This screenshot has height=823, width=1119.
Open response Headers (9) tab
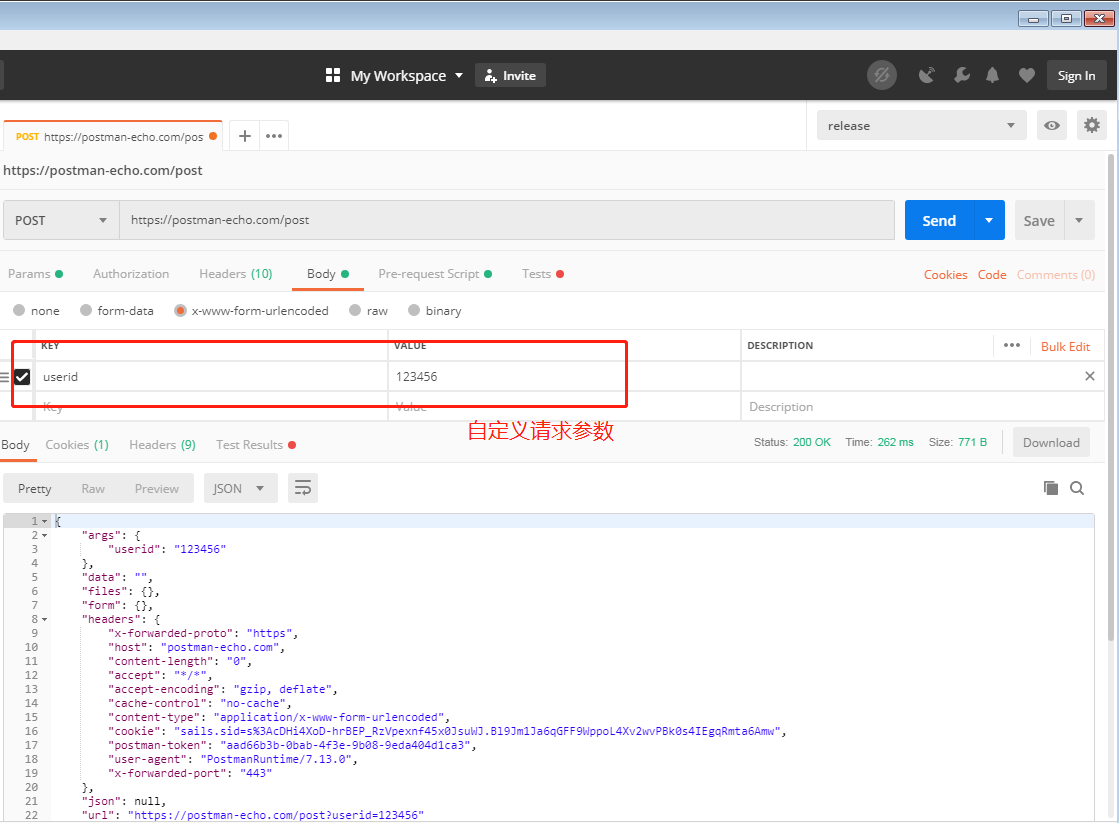coord(163,445)
